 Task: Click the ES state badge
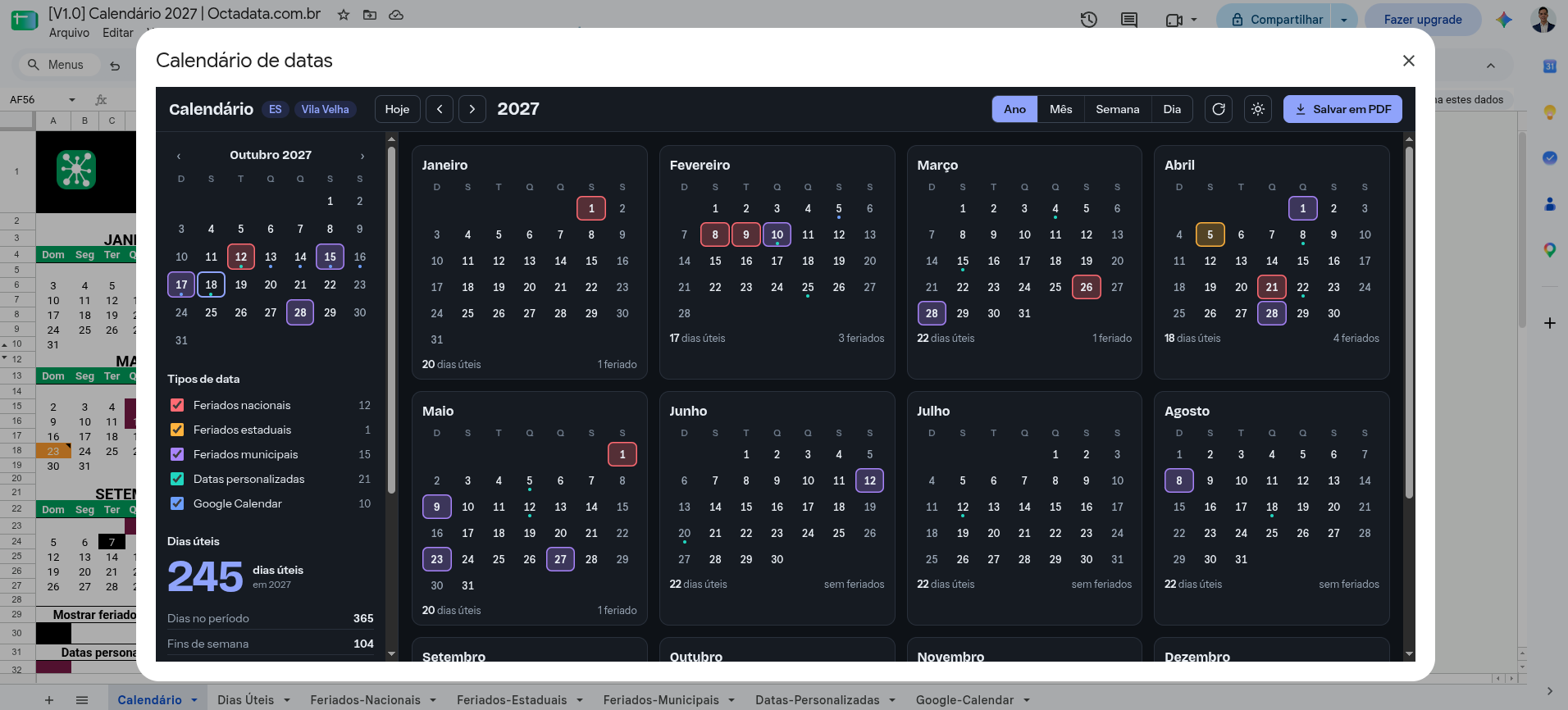[276, 109]
